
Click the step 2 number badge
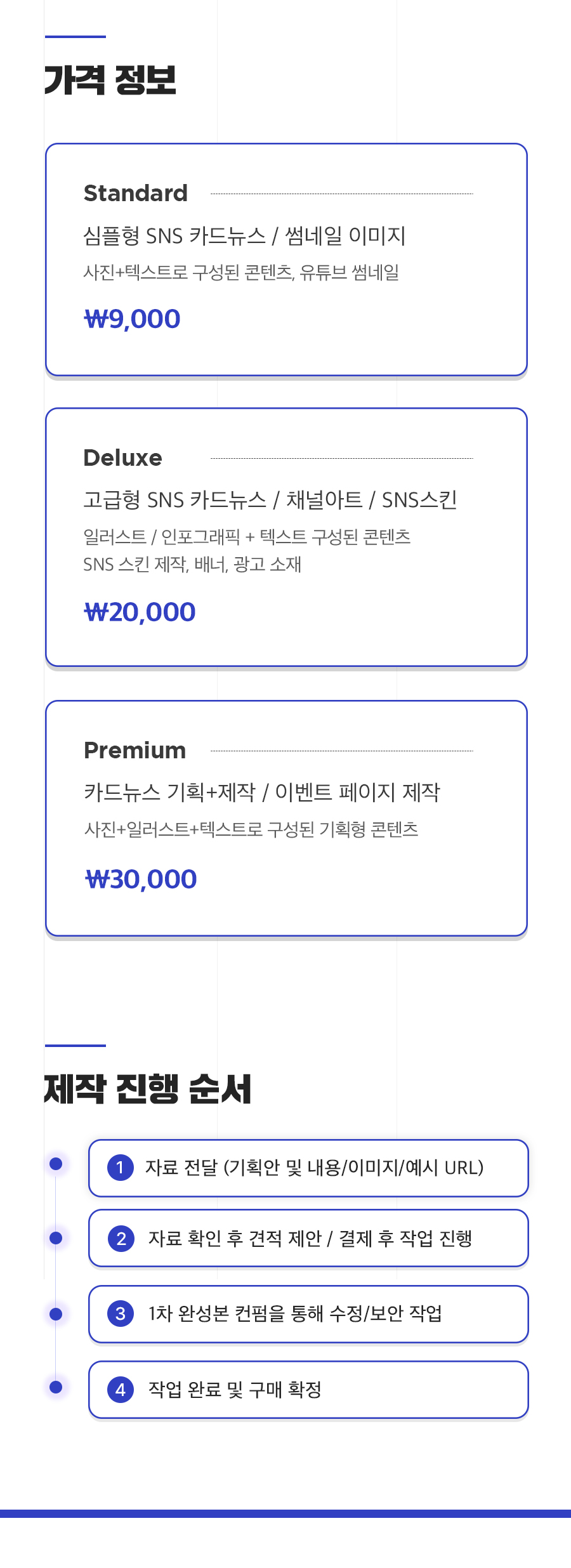[x=121, y=1239]
